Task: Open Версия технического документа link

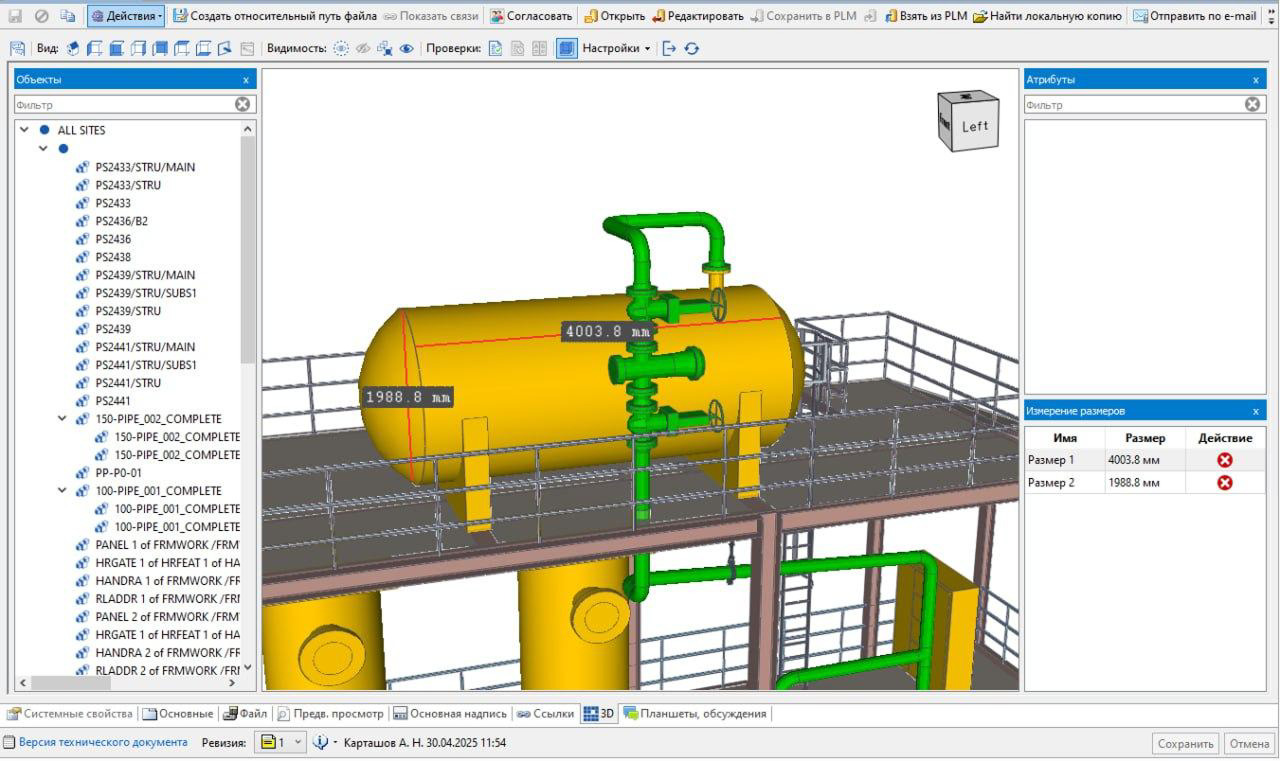Action: pyautogui.click(x=102, y=743)
